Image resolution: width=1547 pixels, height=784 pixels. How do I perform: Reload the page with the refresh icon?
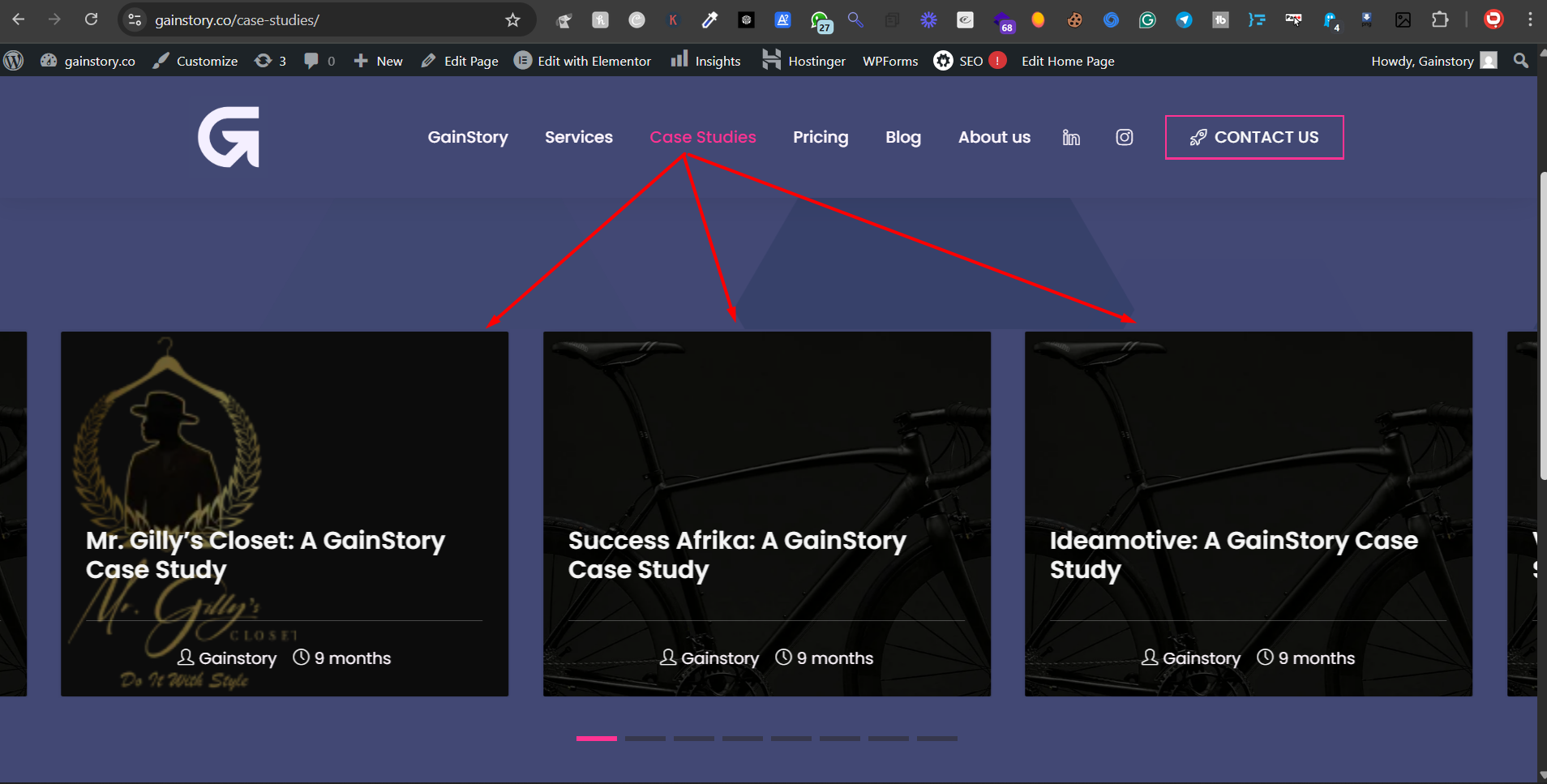pyautogui.click(x=91, y=19)
